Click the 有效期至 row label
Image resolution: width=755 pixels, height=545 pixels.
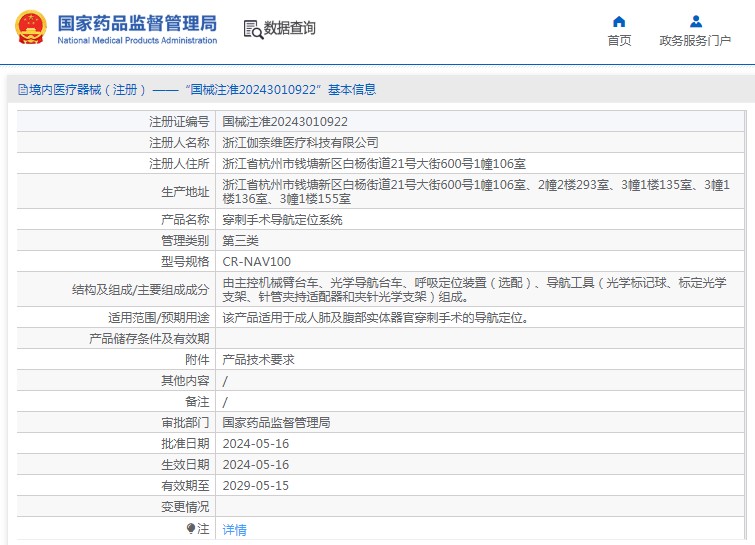pyautogui.click(x=185, y=486)
